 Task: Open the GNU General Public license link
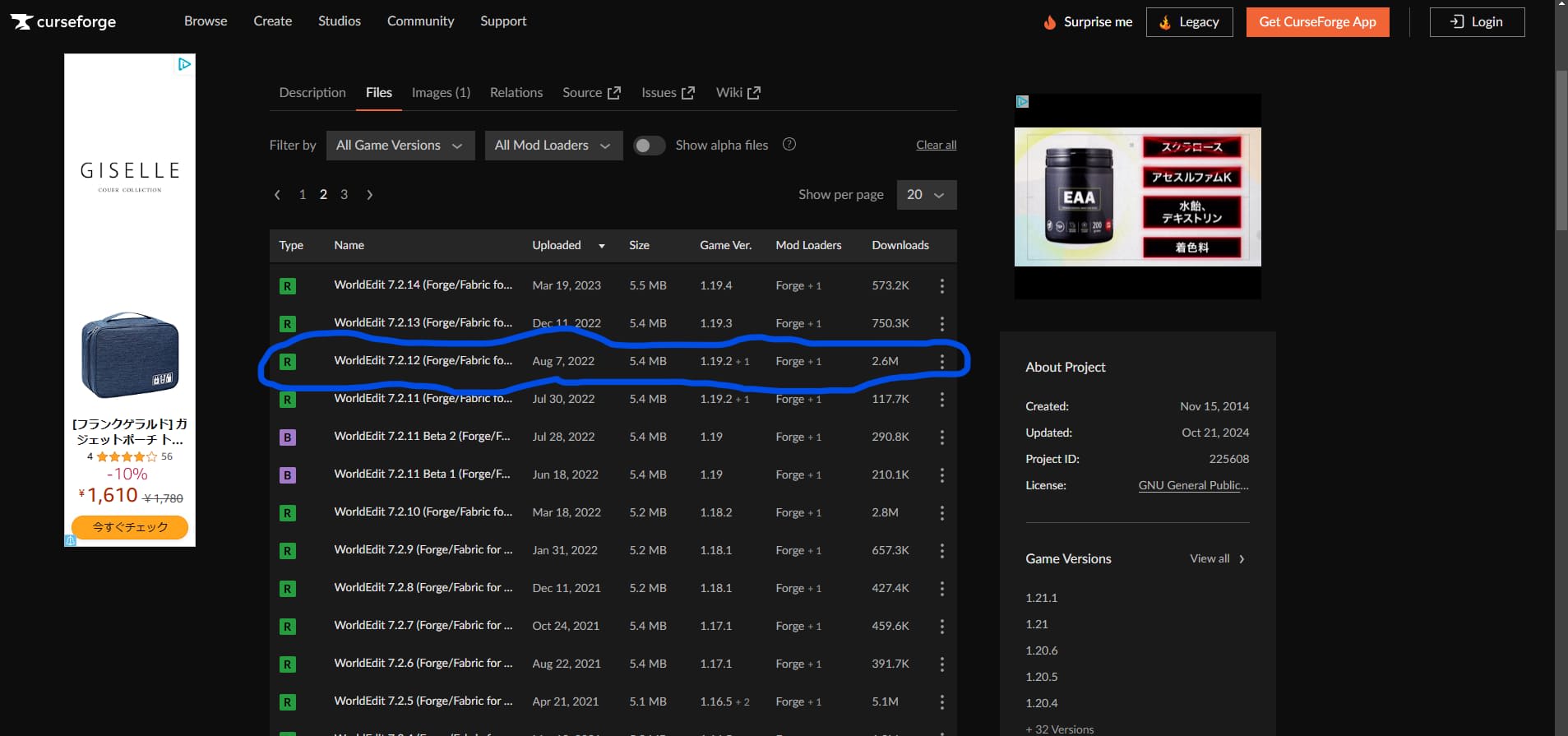pyautogui.click(x=1193, y=485)
